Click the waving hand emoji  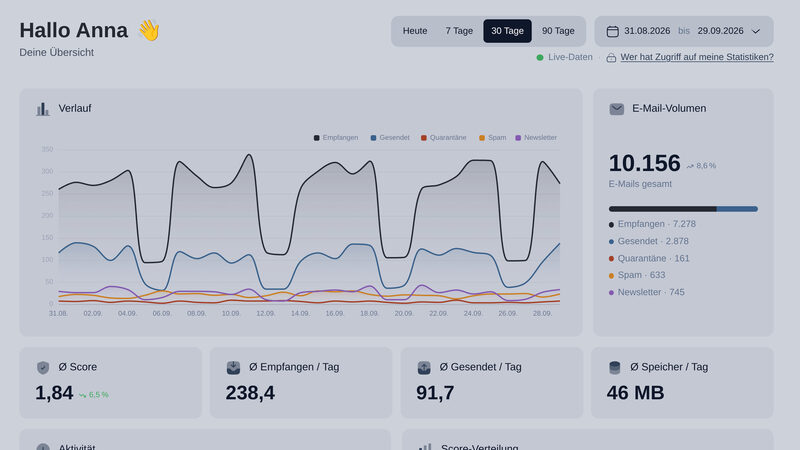point(149,31)
